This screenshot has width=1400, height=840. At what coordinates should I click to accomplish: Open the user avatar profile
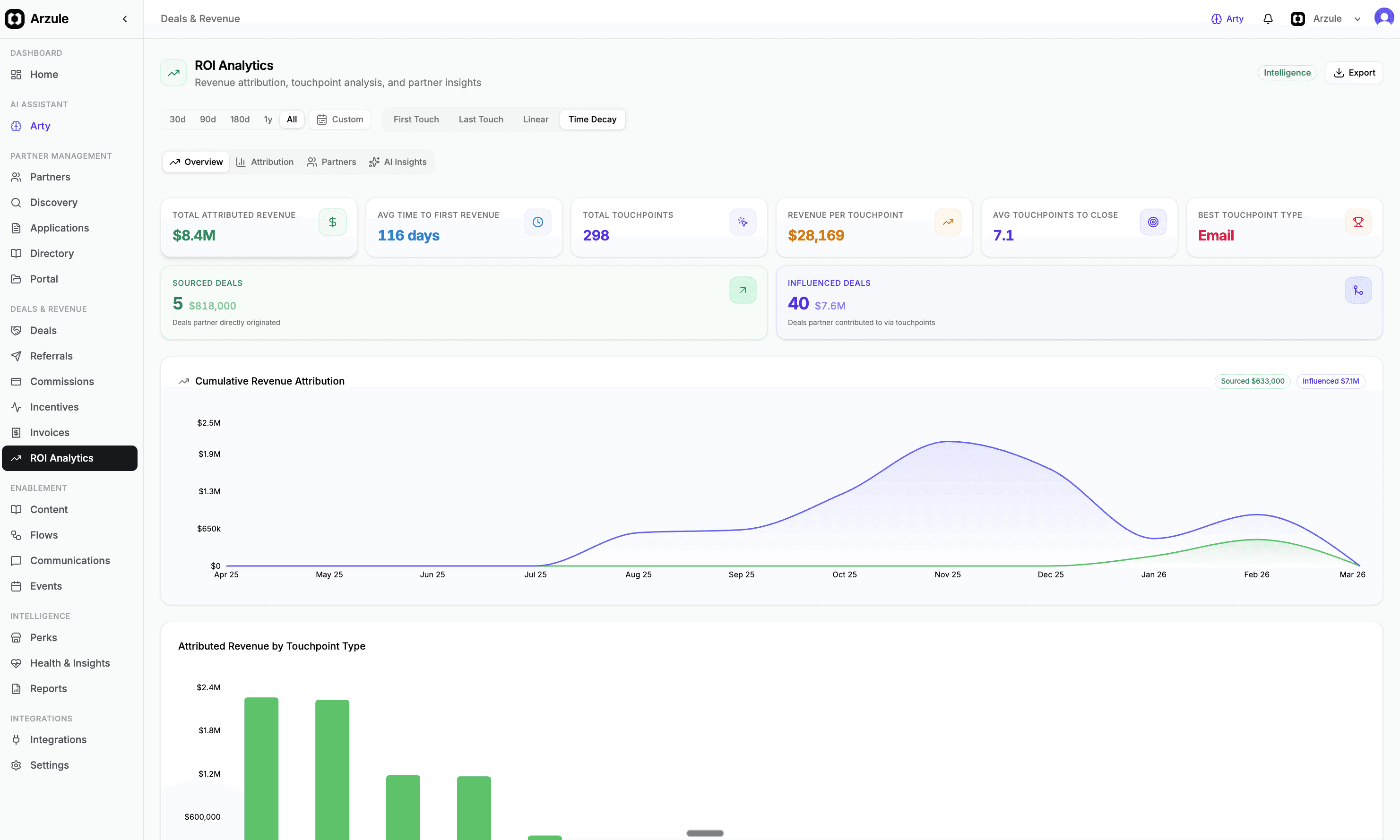pos(1384,17)
